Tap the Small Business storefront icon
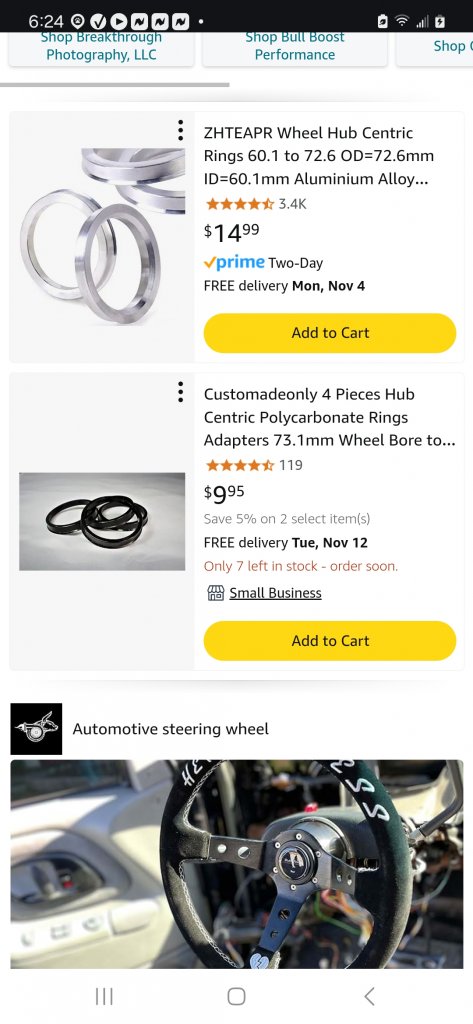Screen dimensions: 473x1024 [x=215, y=593]
